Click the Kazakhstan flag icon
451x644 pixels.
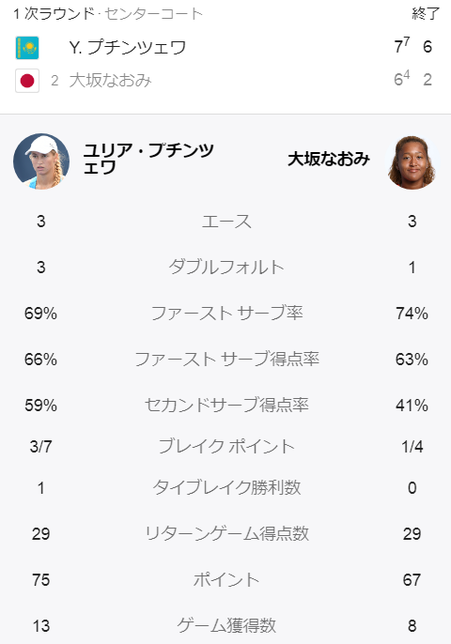[x=27, y=48]
